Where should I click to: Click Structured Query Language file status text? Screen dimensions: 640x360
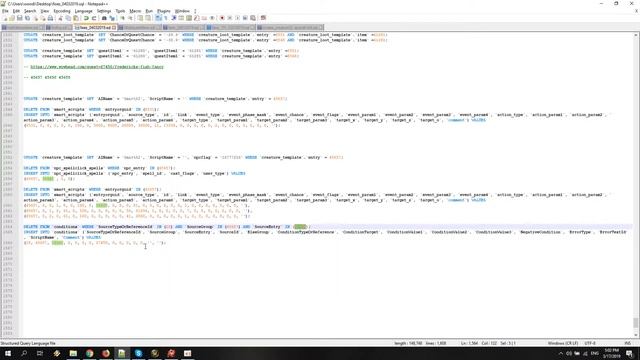pos(28,343)
